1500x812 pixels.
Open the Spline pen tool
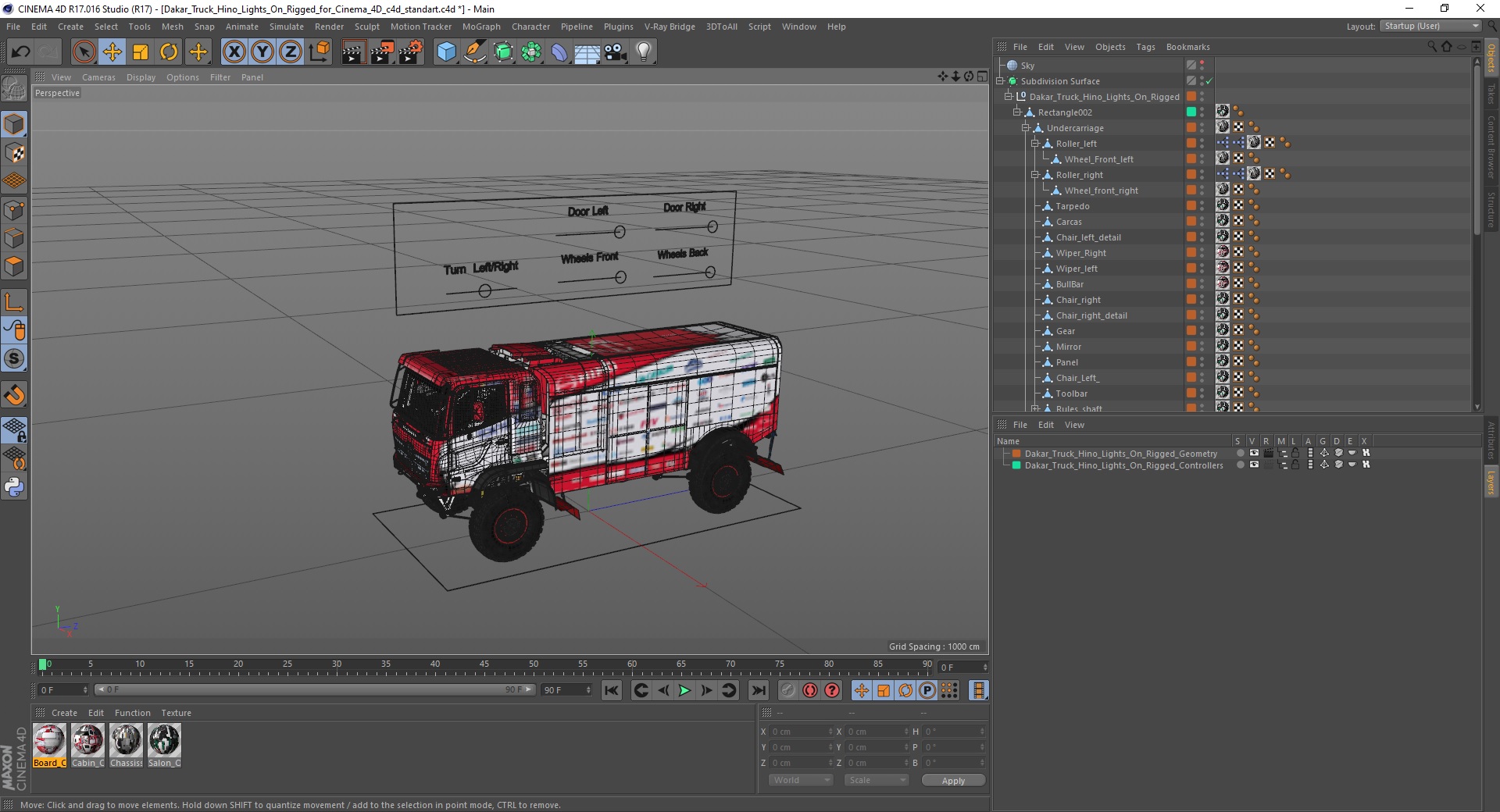click(474, 52)
